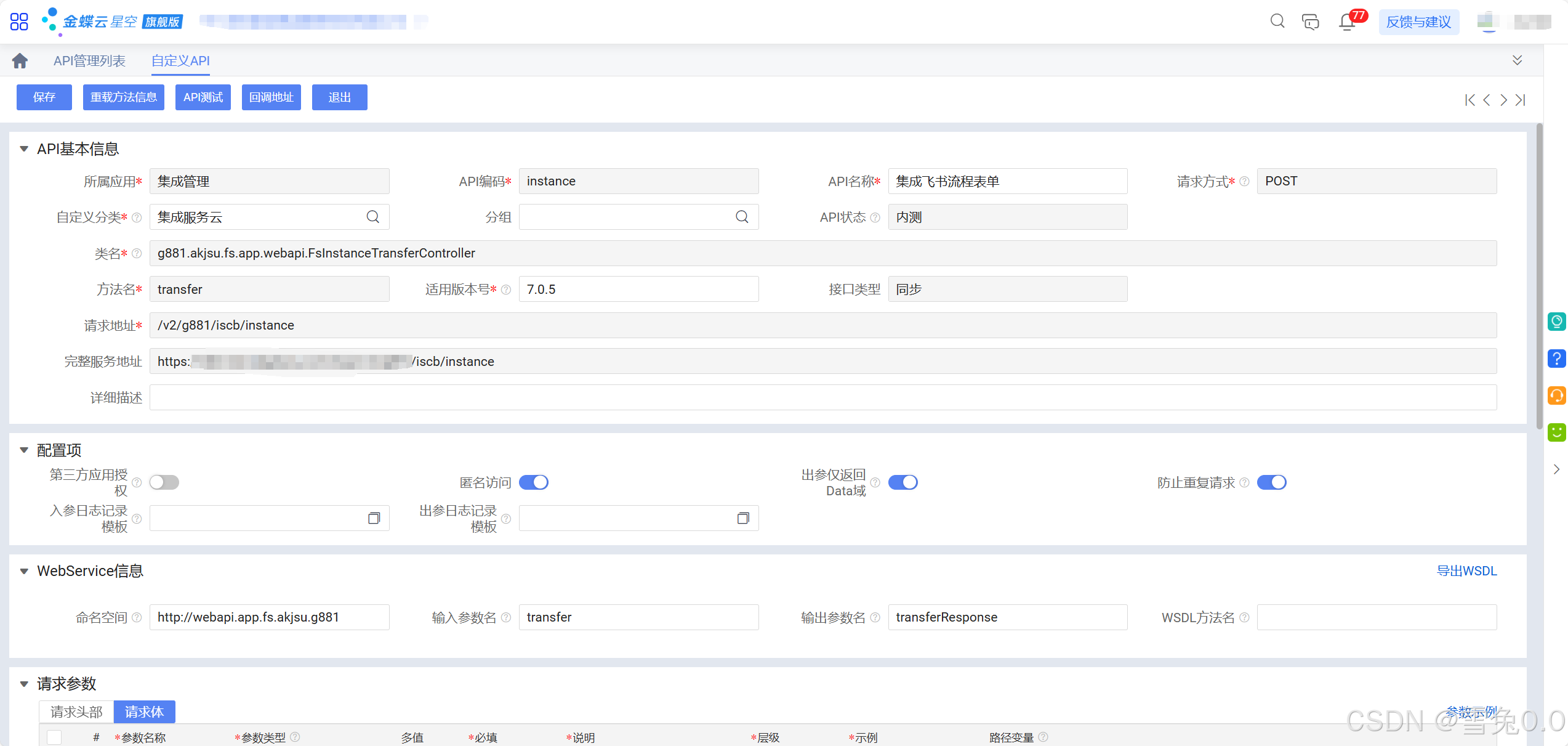Turn off the 匿名访问 switch
This screenshot has height=746, width=1568.
534,482
